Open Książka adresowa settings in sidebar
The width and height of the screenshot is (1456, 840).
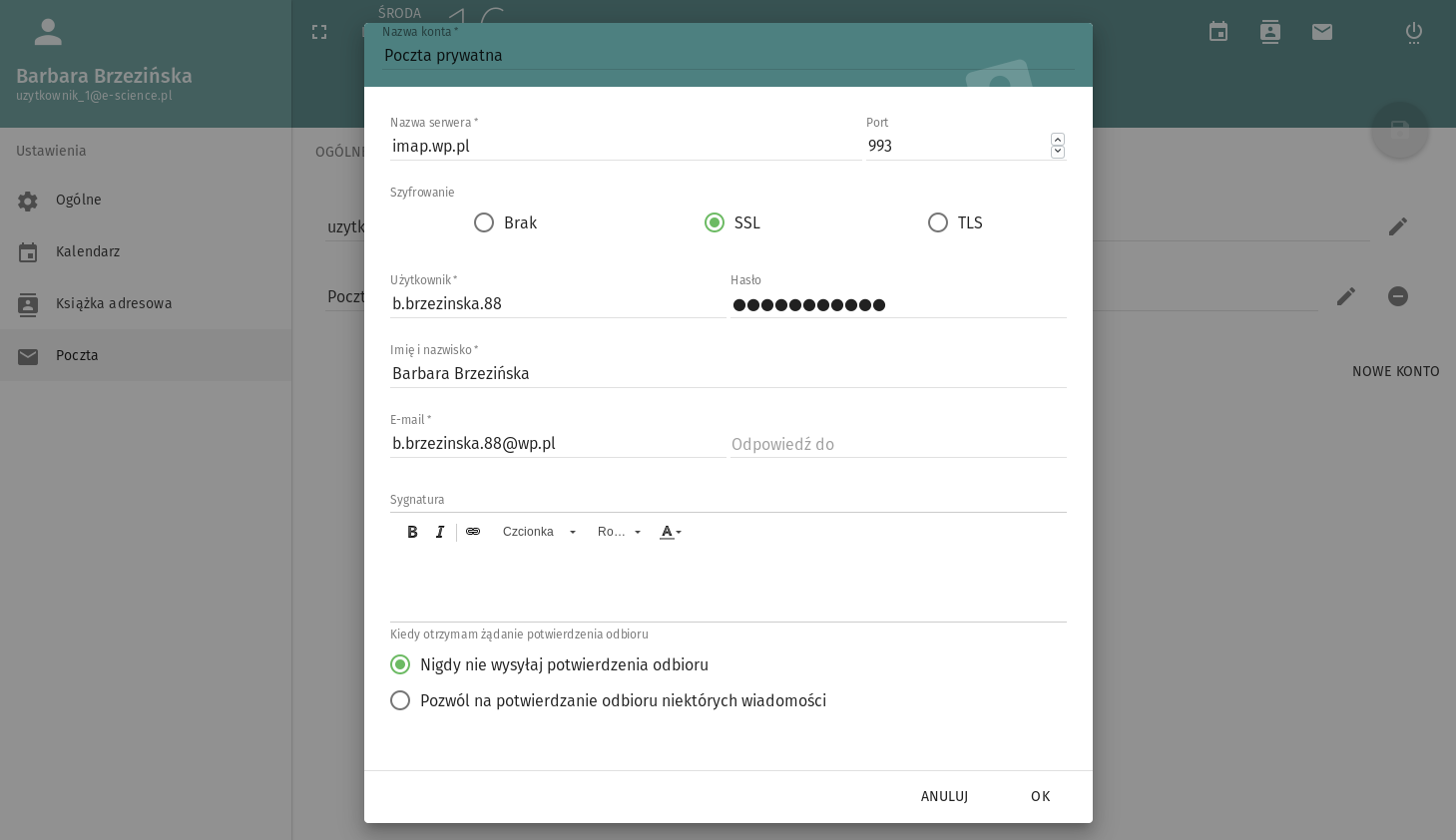[146, 303]
